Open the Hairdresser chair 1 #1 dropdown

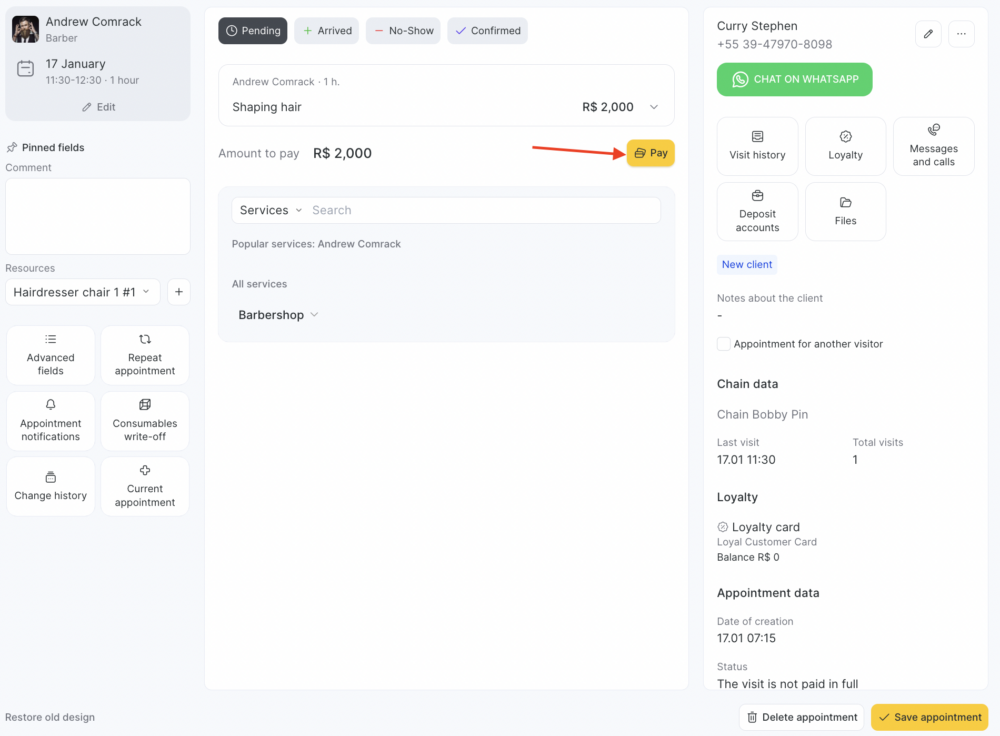pos(82,292)
